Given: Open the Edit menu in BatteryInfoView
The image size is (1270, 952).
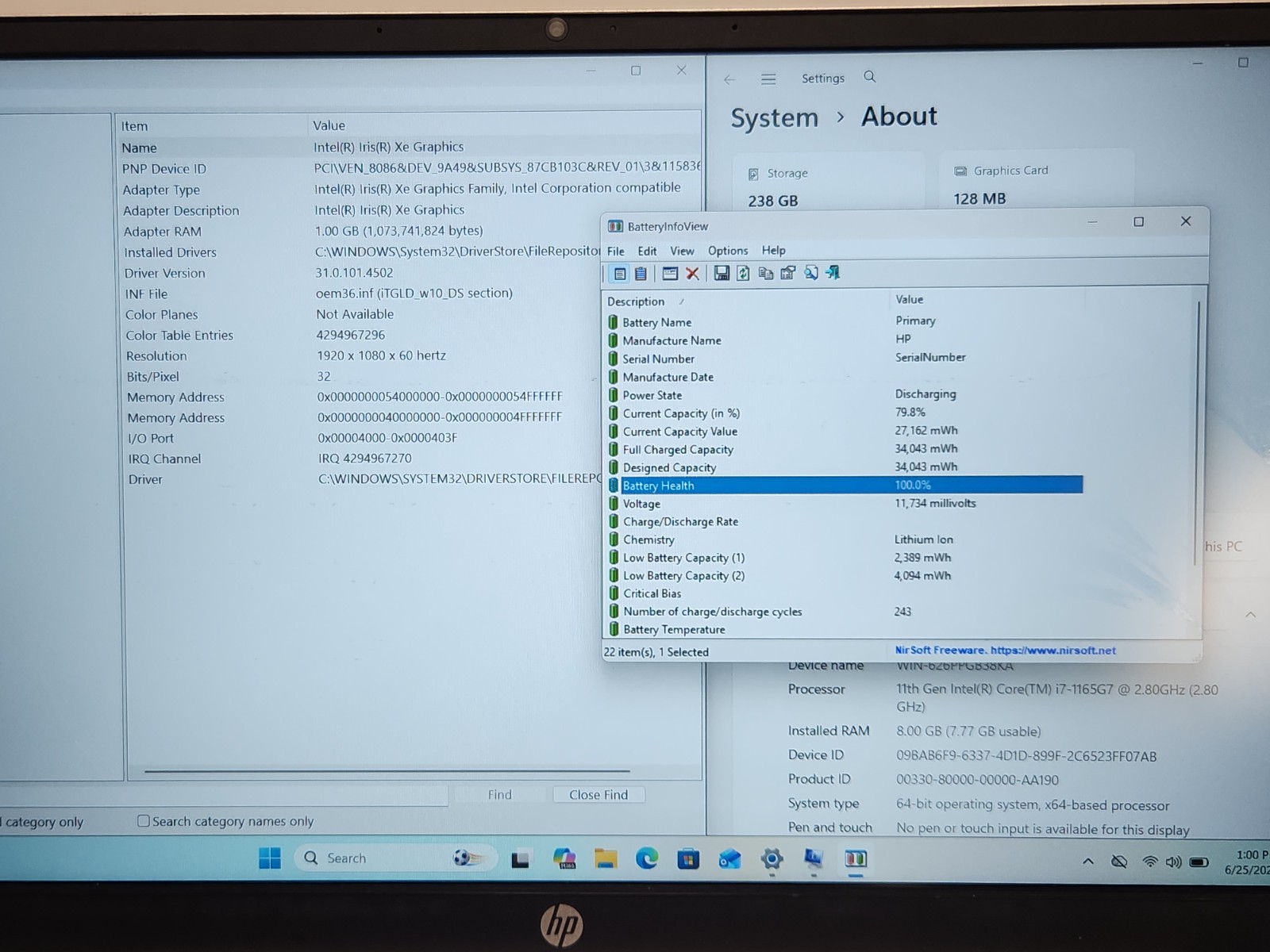Looking at the screenshot, I should point(647,251).
